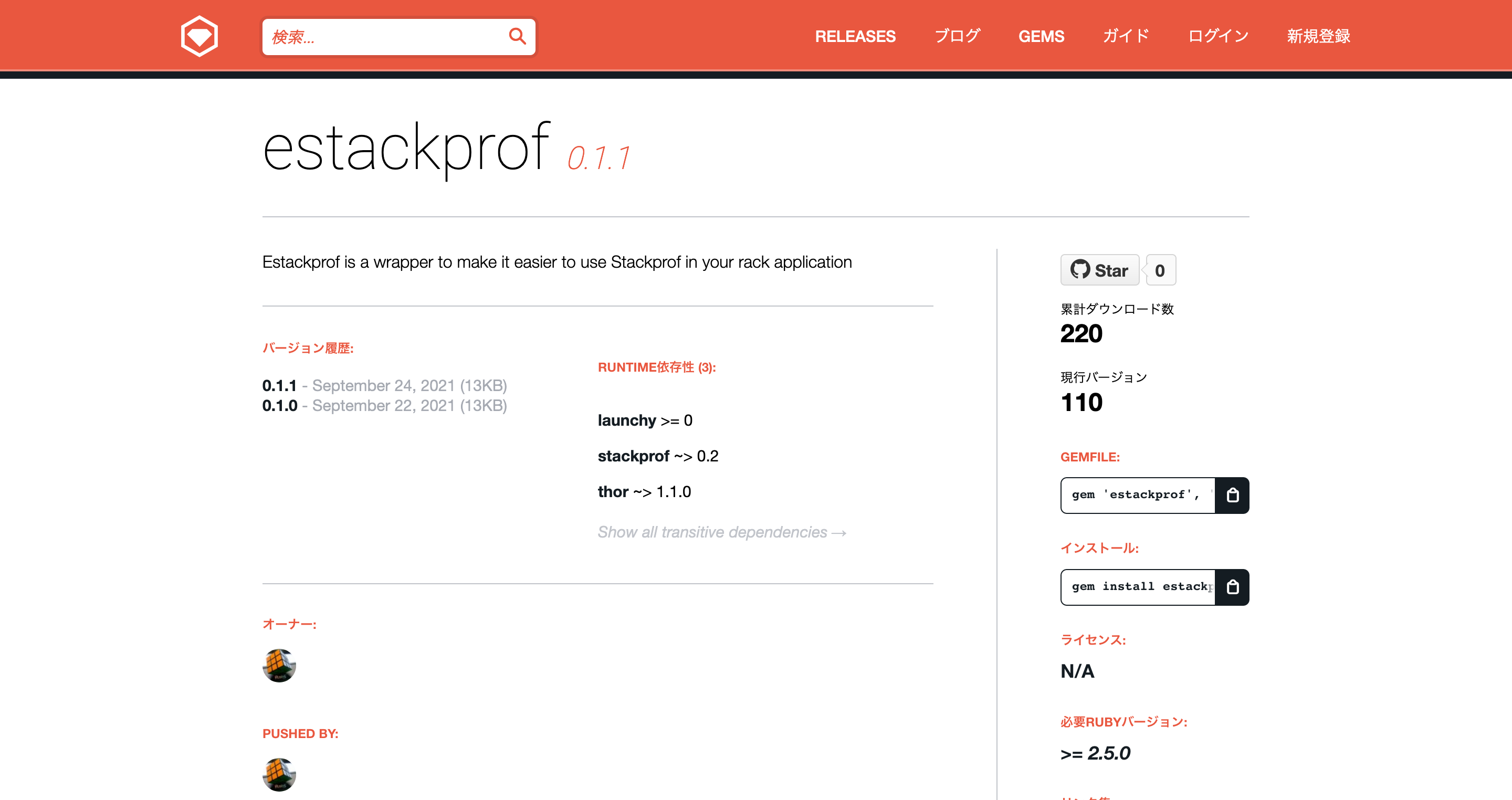The image size is (1512, 800).
Task: Click the search magnifier icon
Action: [x=517, y=36]
